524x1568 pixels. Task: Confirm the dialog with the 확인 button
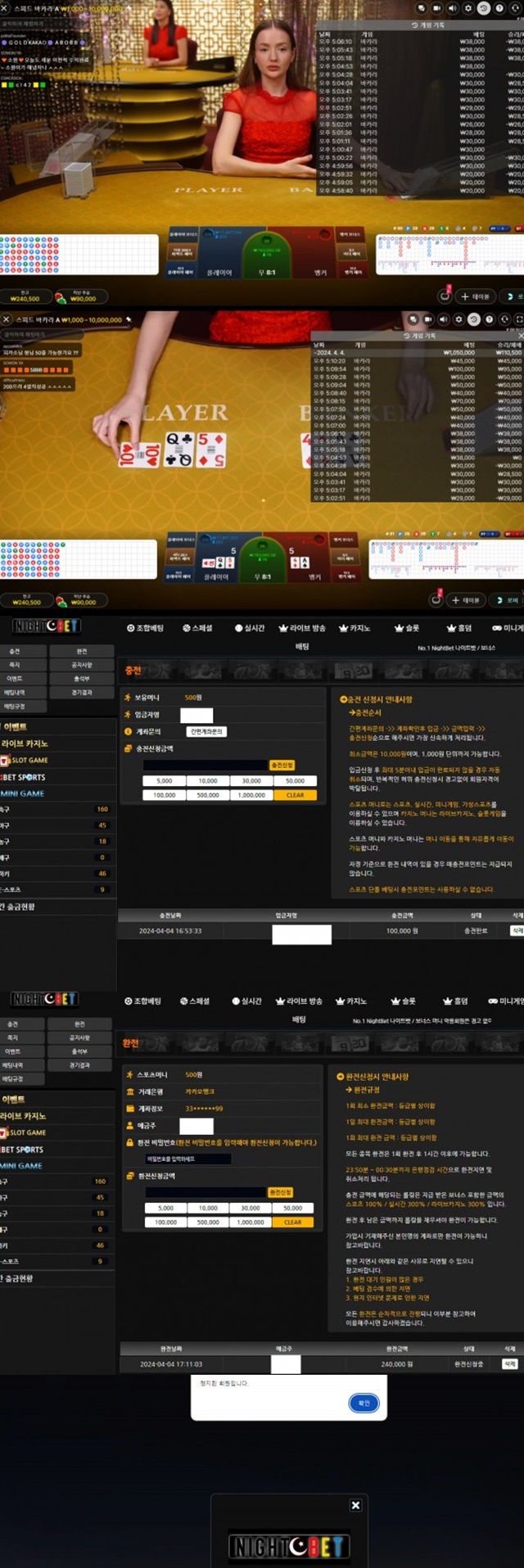pyautogui.click(x=364, y=1403)
